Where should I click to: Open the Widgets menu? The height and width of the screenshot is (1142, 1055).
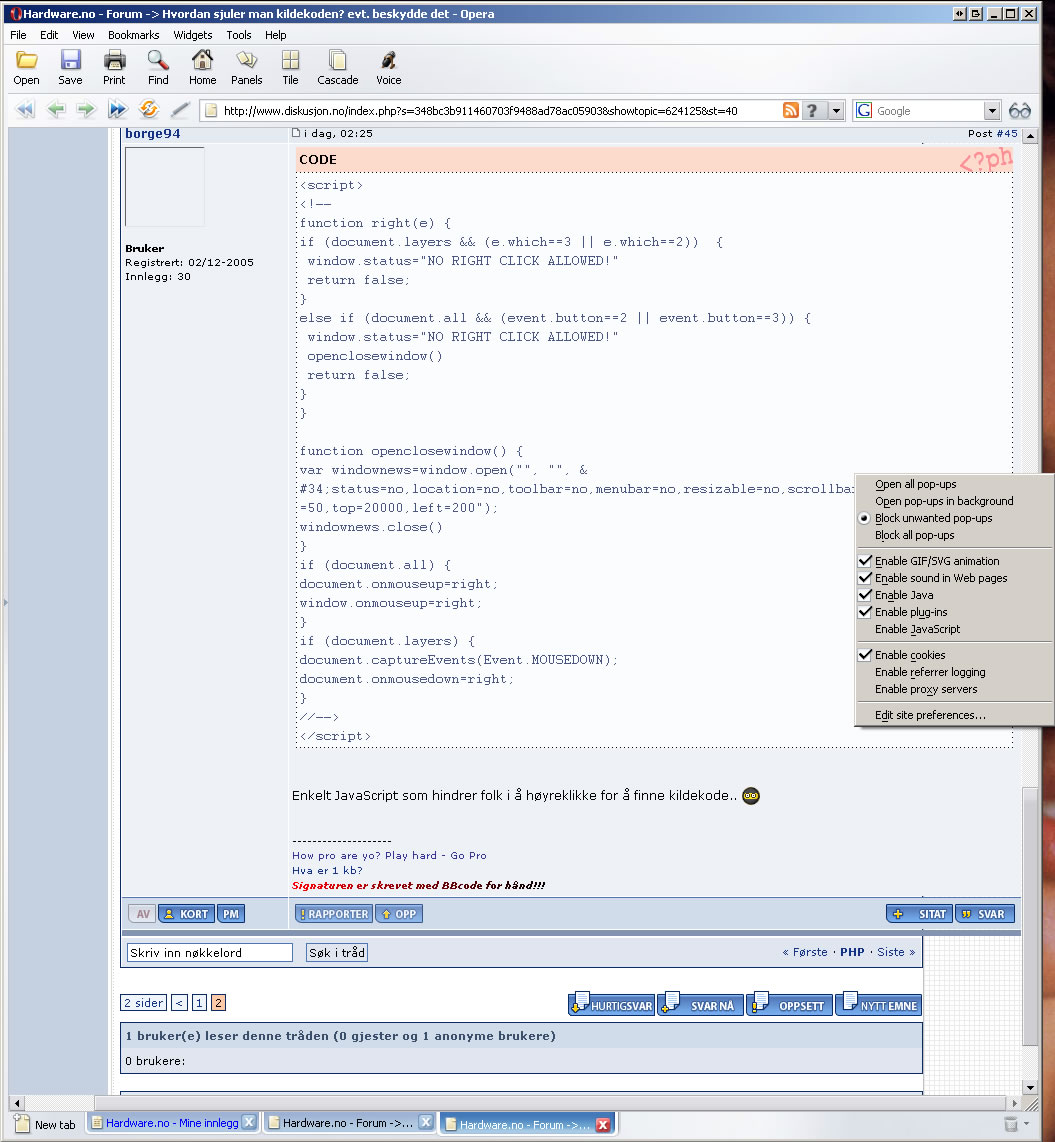coord(193,35)
